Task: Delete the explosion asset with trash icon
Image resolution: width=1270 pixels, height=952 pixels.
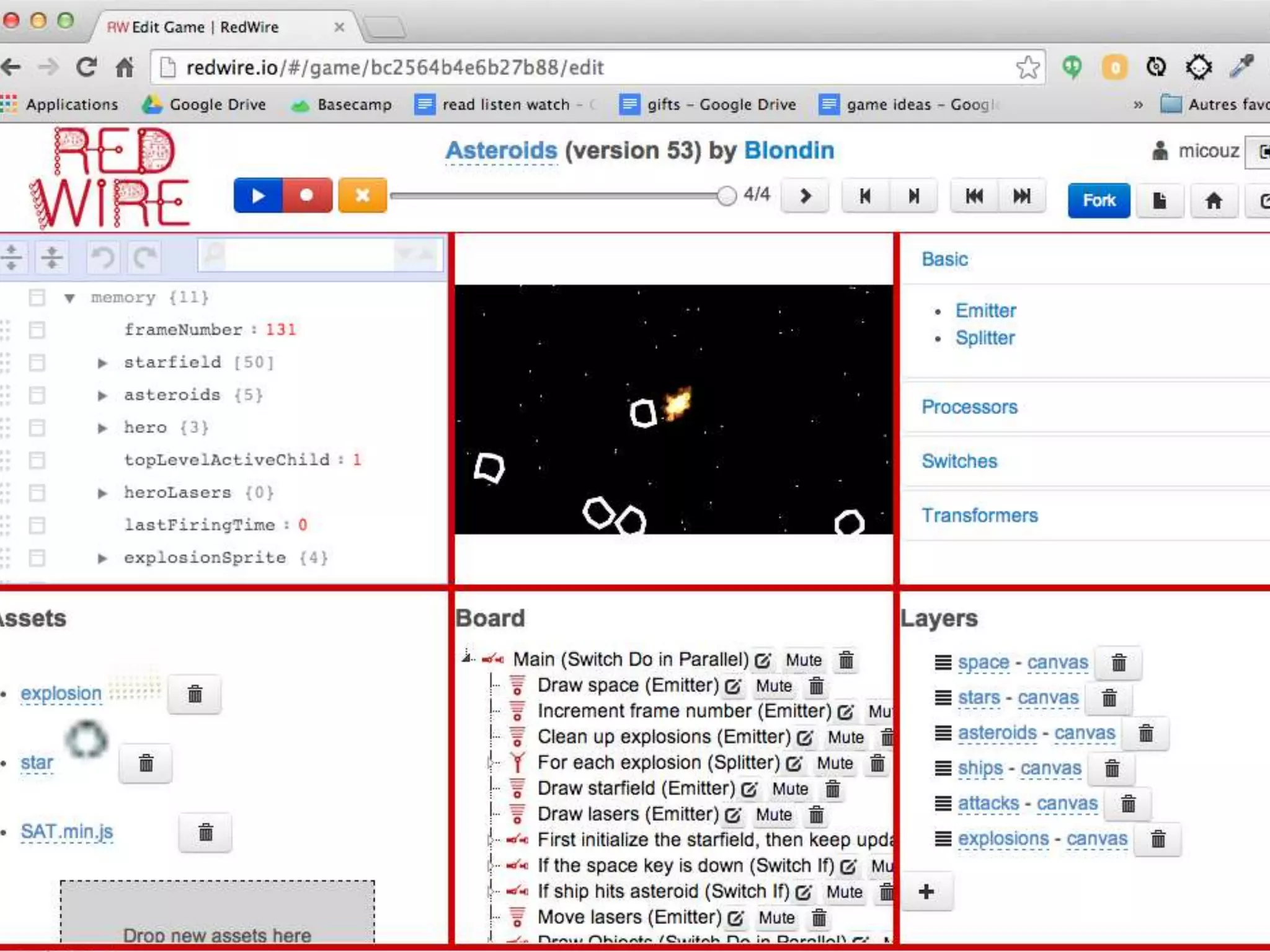Action: pos(195,694)
